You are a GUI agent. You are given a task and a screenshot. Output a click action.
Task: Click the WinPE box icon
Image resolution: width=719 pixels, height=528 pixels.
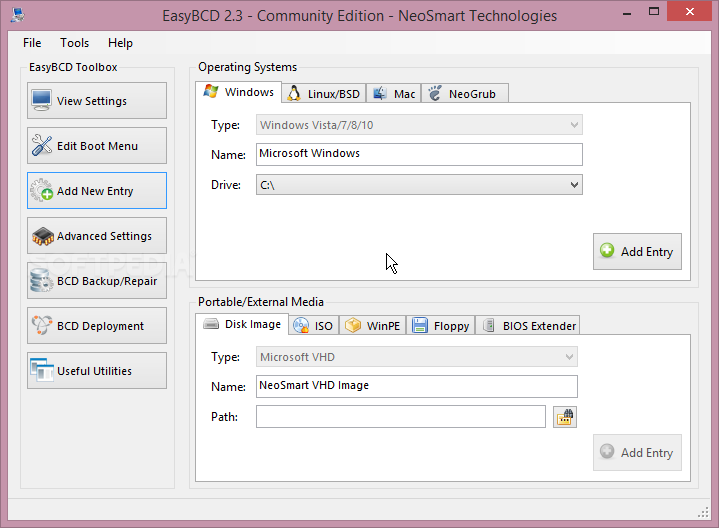[x=353, y=325]
